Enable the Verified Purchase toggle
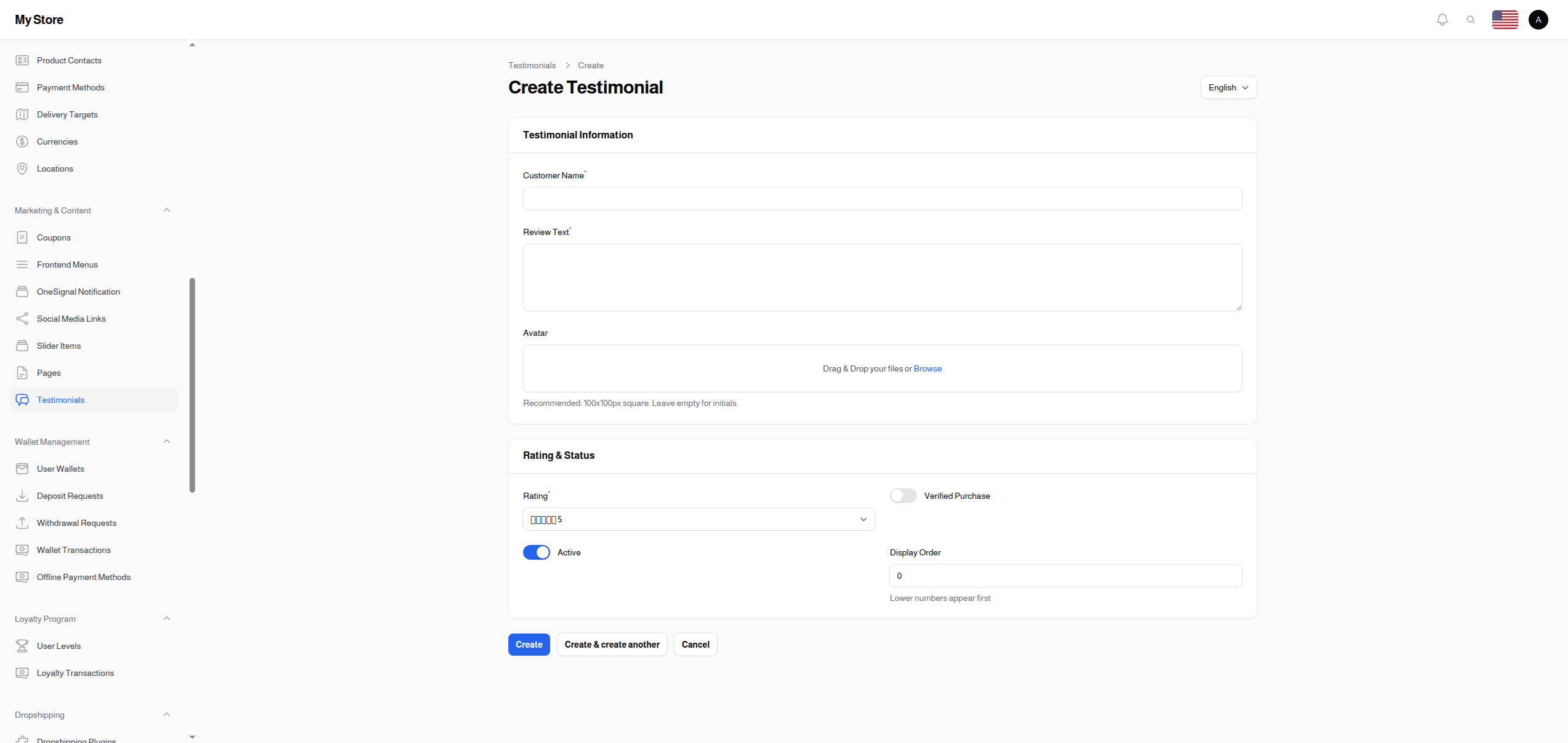The height and width of the screenshot is (743, 1568). click(903, 496)
